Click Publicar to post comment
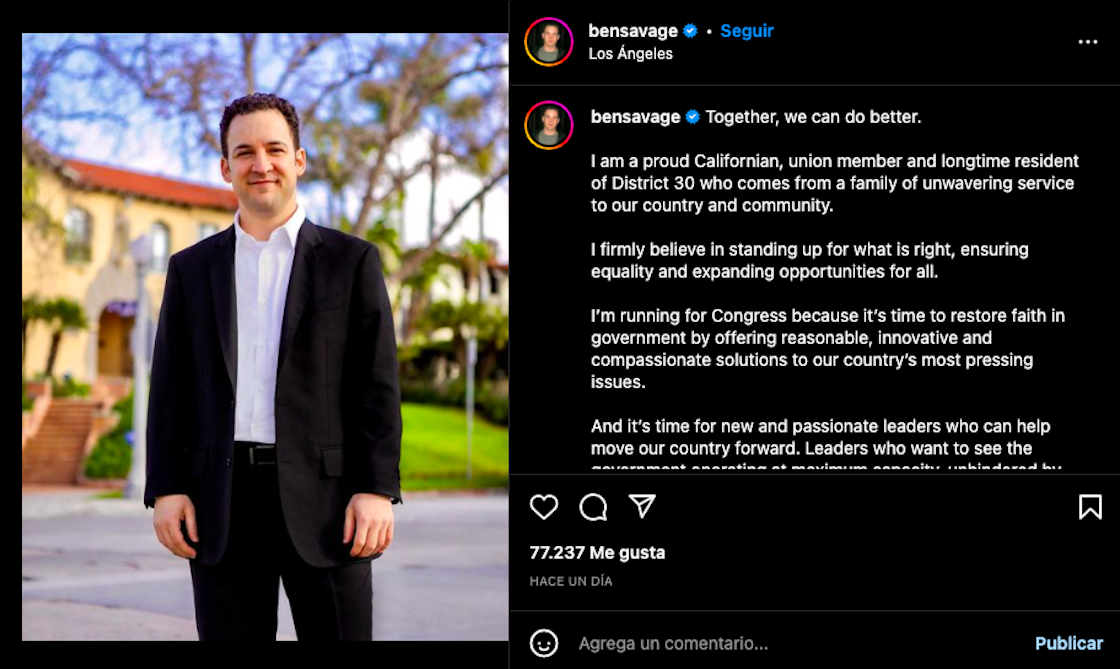This screenshot has height=669, width=1120. point(1069,643)
